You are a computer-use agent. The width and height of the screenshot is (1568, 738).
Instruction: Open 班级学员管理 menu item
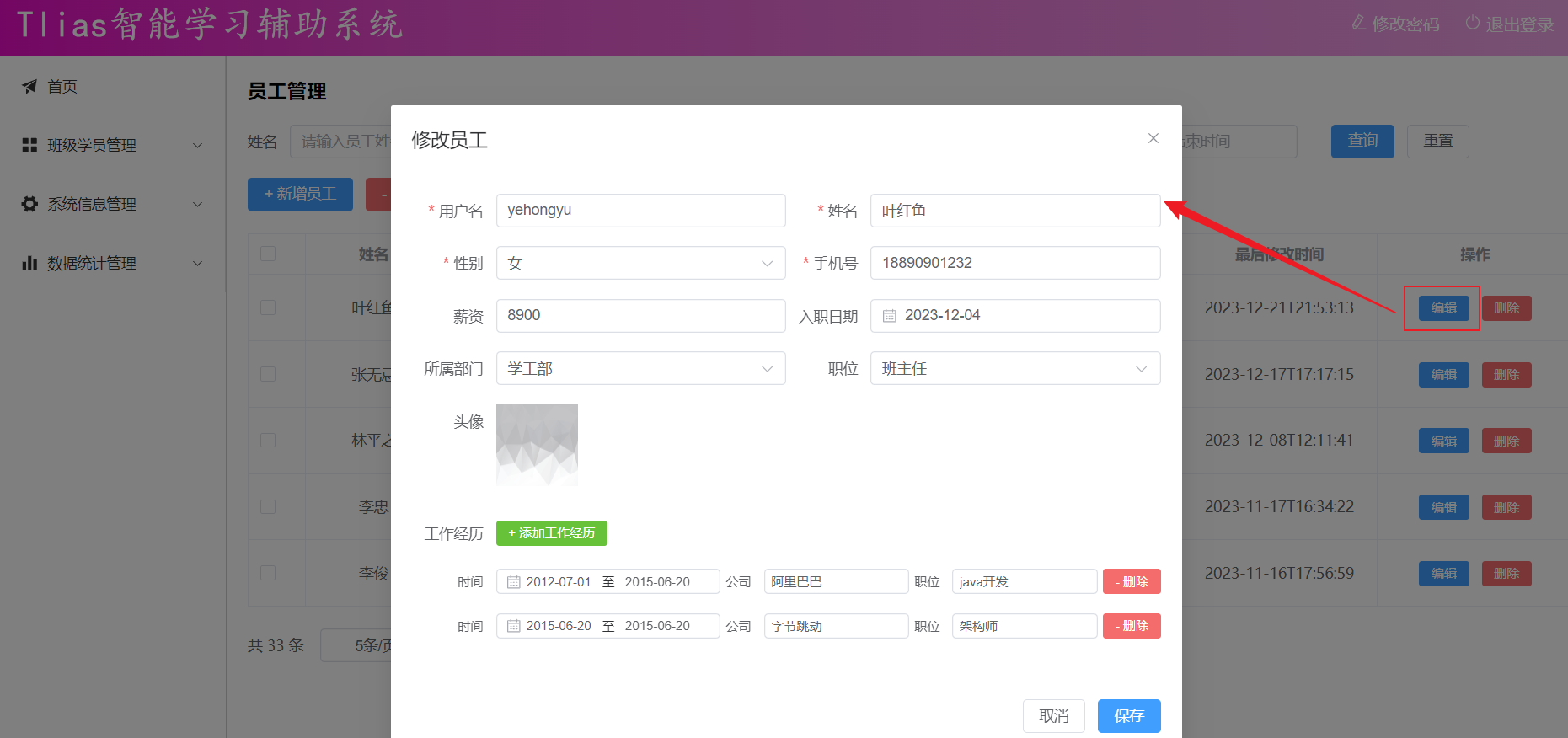click(x=113, y=145)
